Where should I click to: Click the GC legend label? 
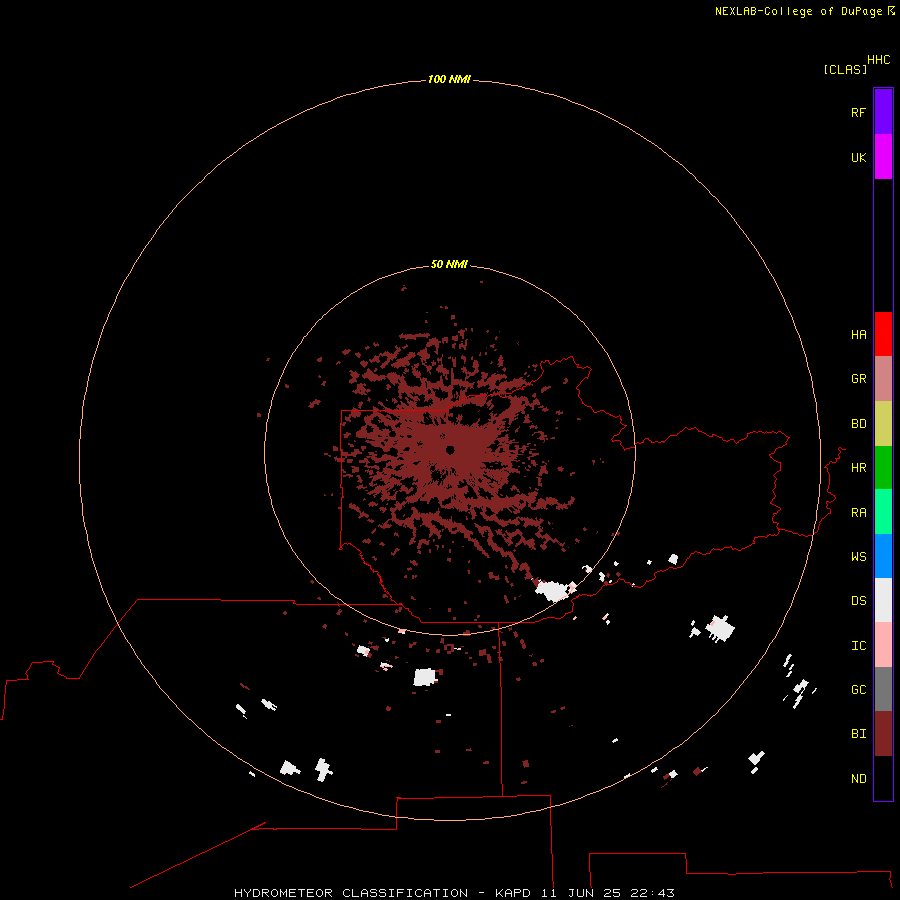pyautogui.click(x=858, y=690)
